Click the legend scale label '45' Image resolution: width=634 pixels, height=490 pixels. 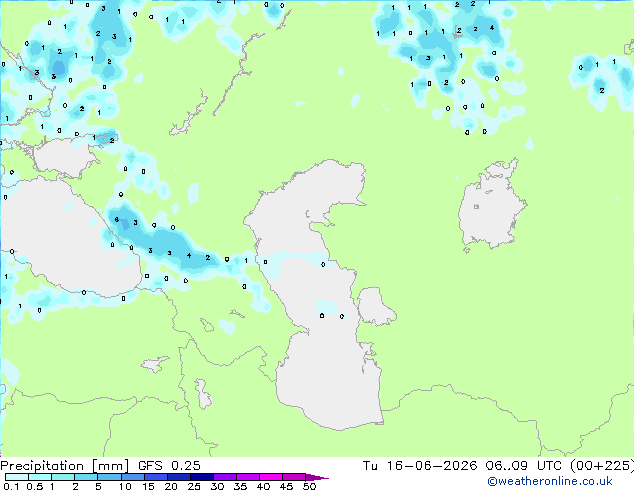pos(286,486)
